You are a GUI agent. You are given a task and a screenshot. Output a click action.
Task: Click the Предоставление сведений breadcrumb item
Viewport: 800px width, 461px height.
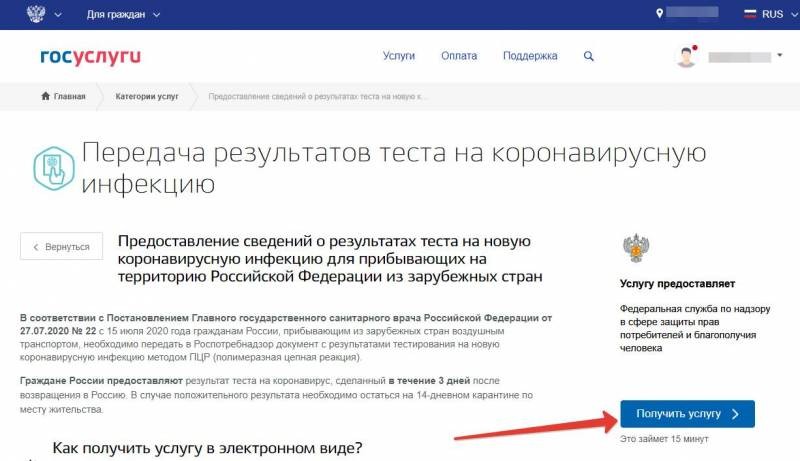coord(318,96)
